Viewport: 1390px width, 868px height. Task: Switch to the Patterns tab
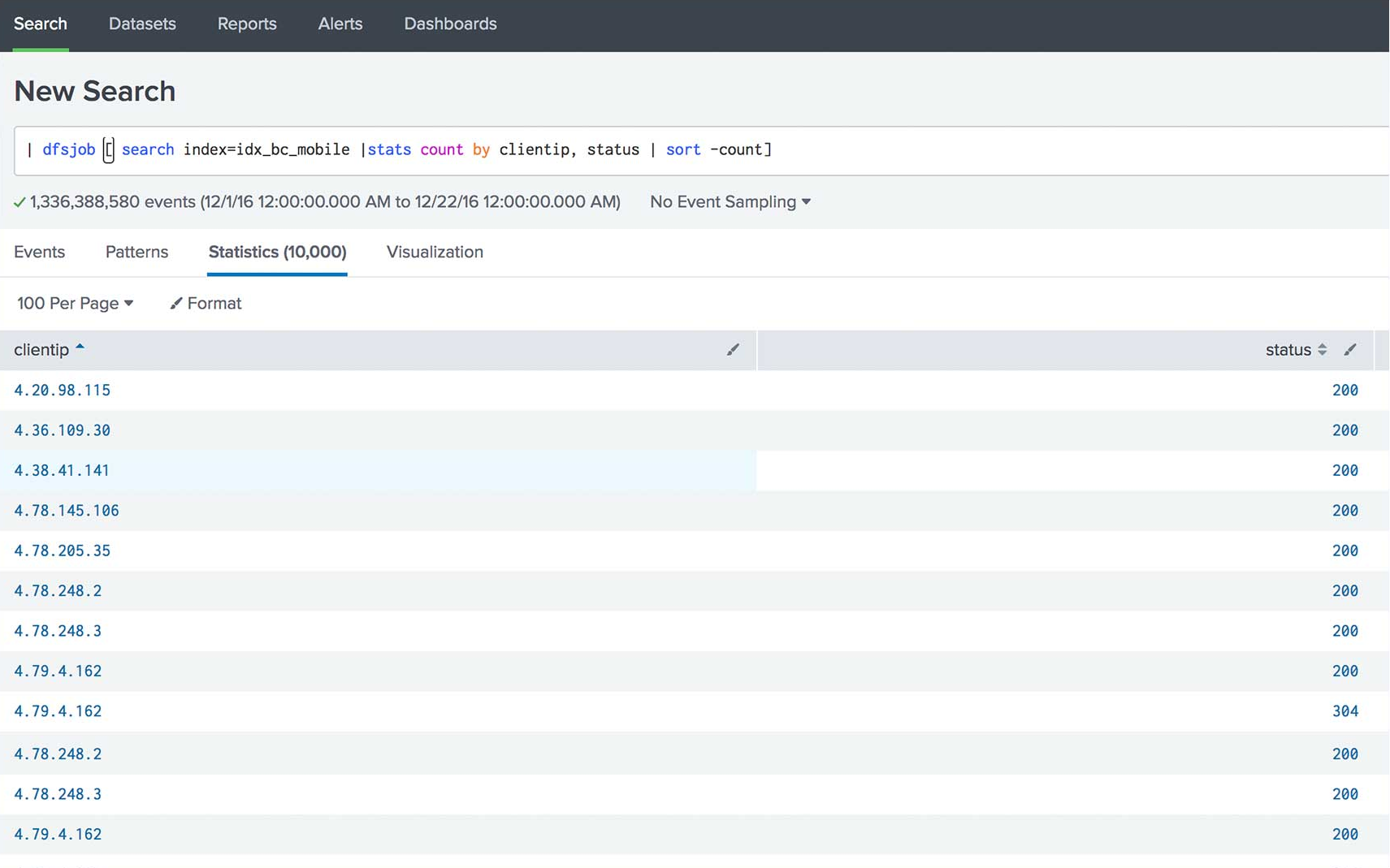[x=136, y=253]
